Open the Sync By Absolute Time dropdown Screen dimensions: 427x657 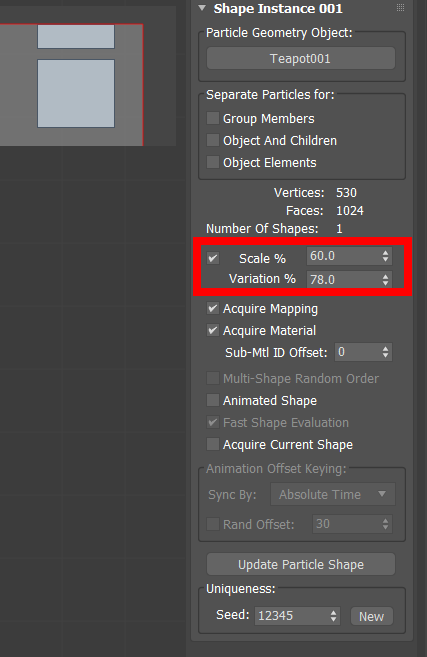(x=333, y=494)
